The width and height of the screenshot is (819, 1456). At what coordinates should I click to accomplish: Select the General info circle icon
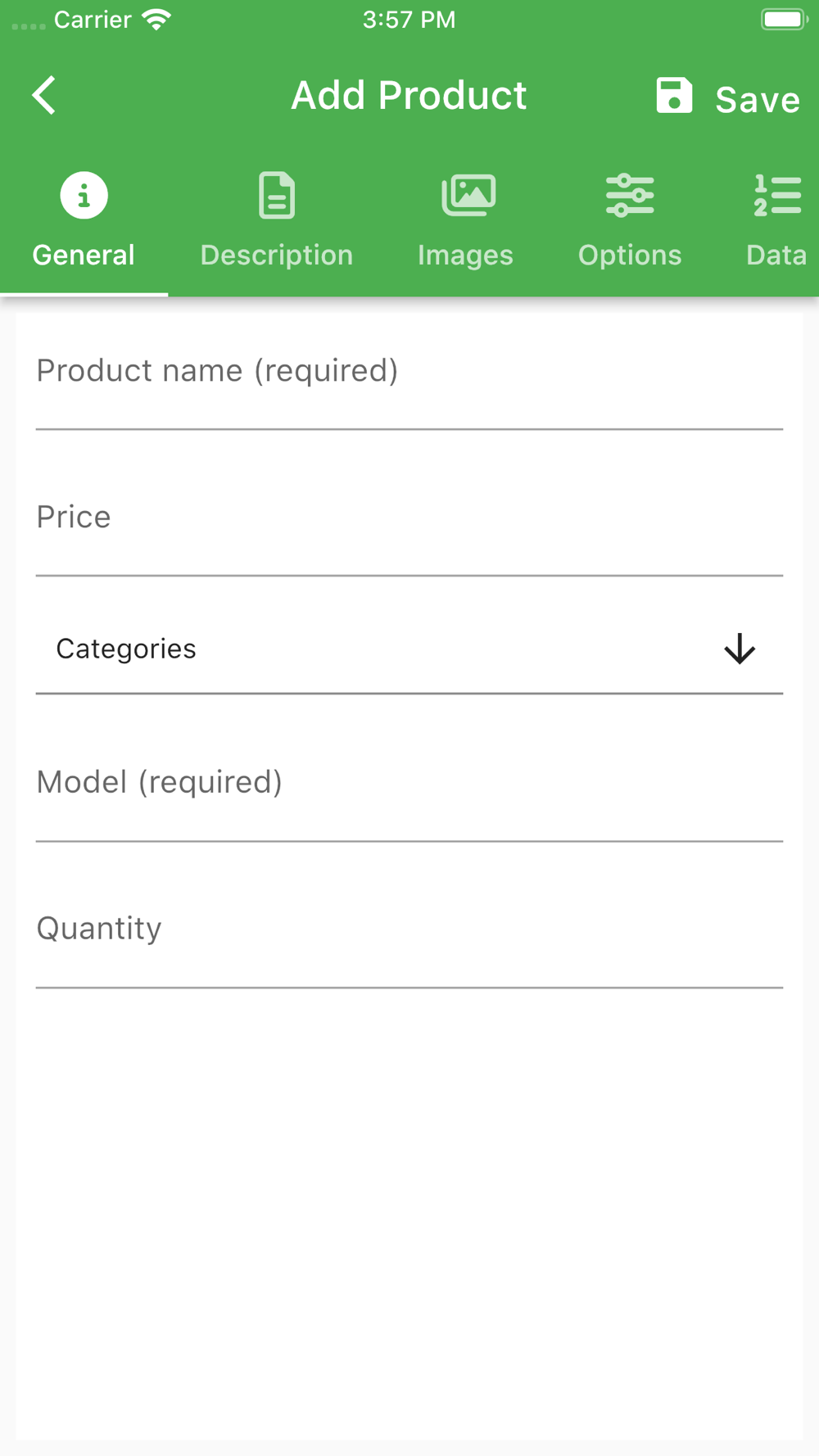pos(84,196)
